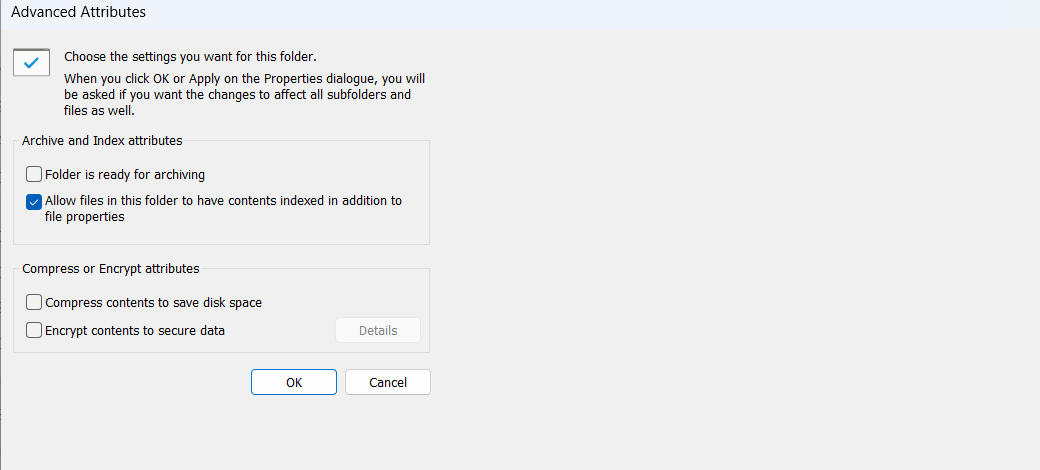This screenshot has width=1040, height=470.
Task: Click the 'Compress contents to save disk space' label
Action: [153, 303]
